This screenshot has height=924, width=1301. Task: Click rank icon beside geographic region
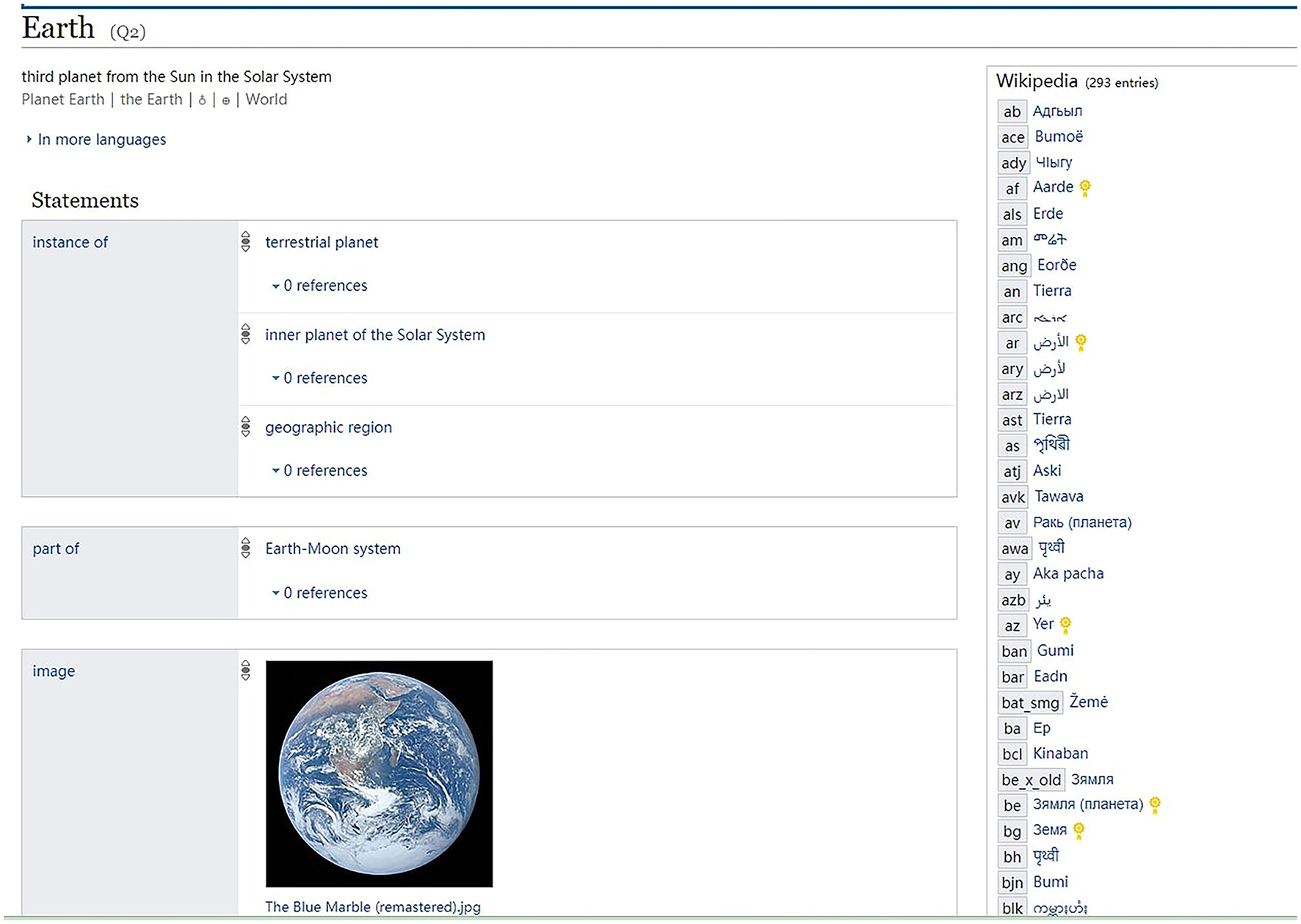point(246,426)
